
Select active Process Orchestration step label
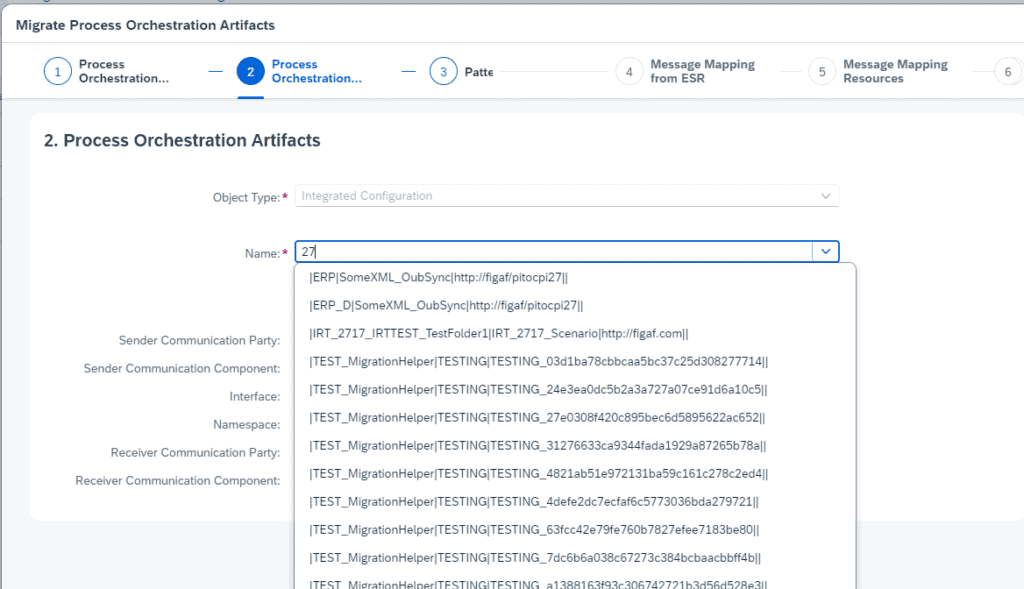point(316,71)
